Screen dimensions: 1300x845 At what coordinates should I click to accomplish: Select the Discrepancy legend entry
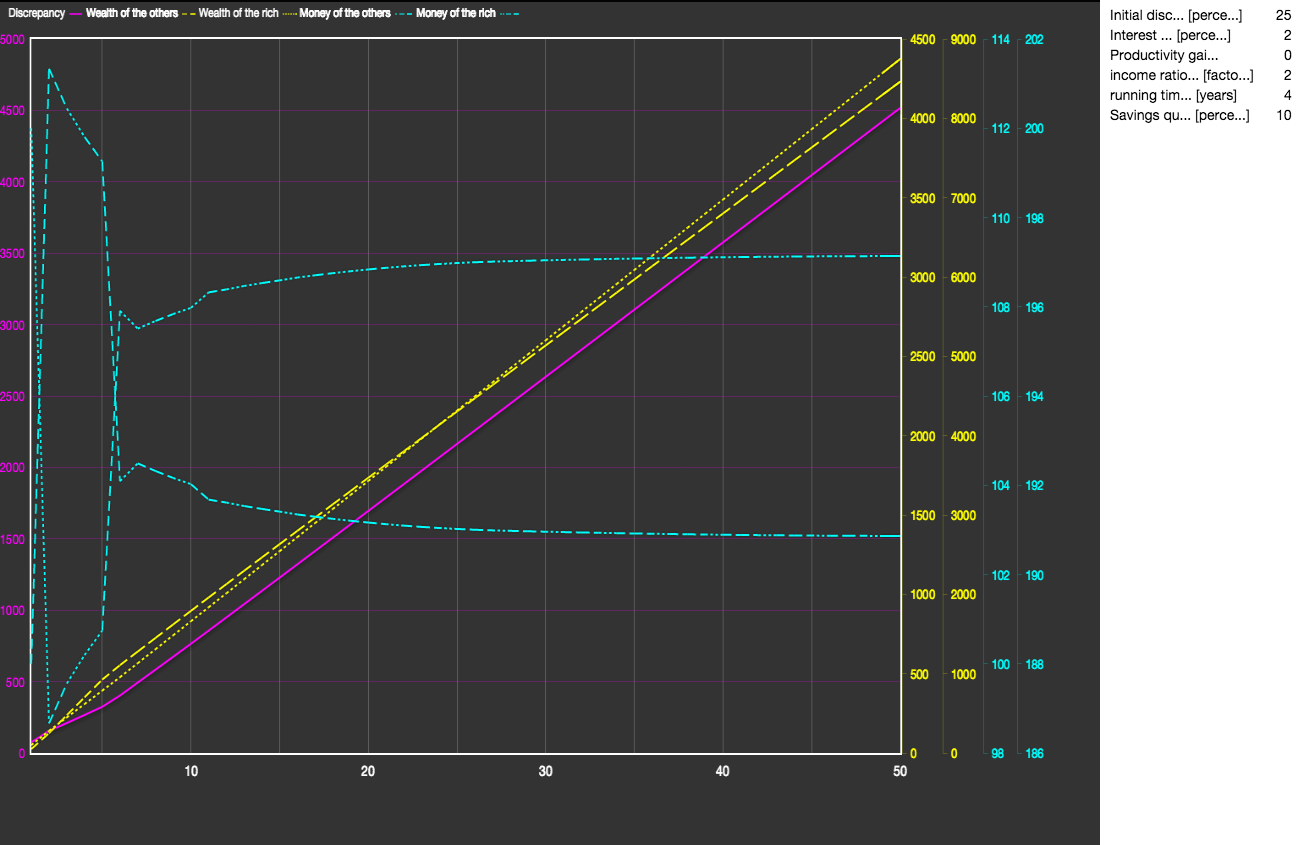pyautogui.click(x=37, y=14)
